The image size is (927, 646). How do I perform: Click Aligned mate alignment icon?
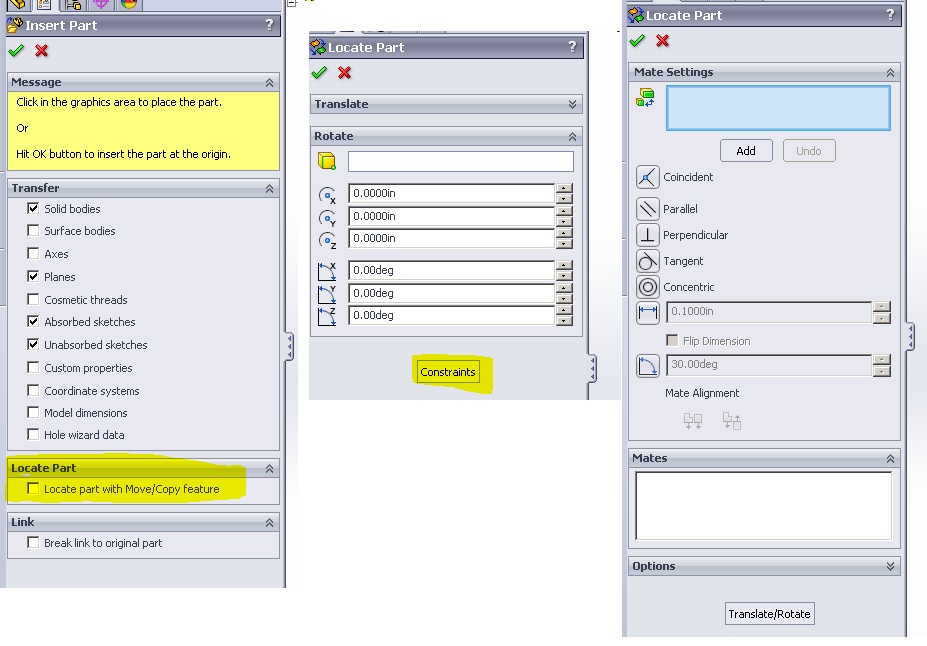pyautogui.click(x=693, y=421)
